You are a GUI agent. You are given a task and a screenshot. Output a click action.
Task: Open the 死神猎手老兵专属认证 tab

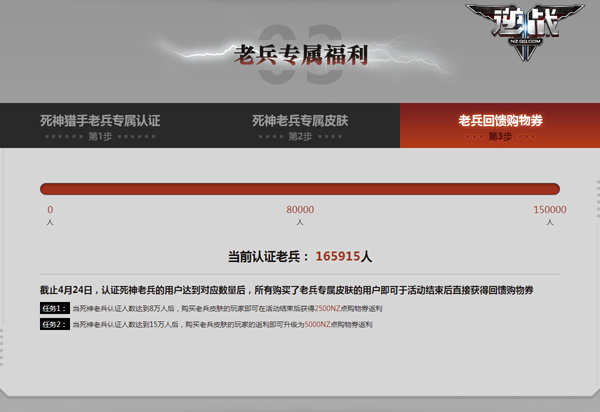point(100,120)
